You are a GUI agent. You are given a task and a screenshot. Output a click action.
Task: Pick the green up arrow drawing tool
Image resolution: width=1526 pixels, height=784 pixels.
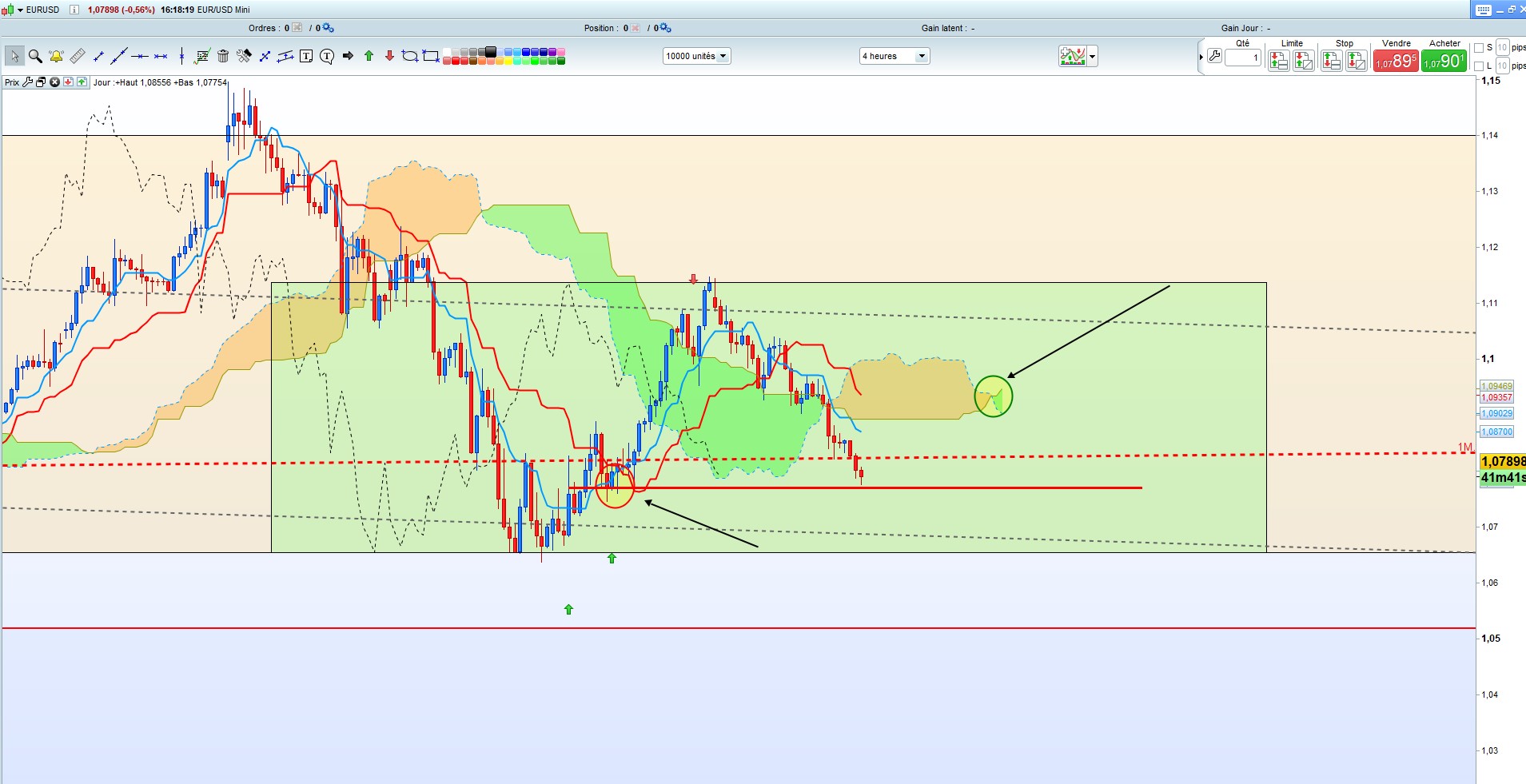[x=369, y=56]
